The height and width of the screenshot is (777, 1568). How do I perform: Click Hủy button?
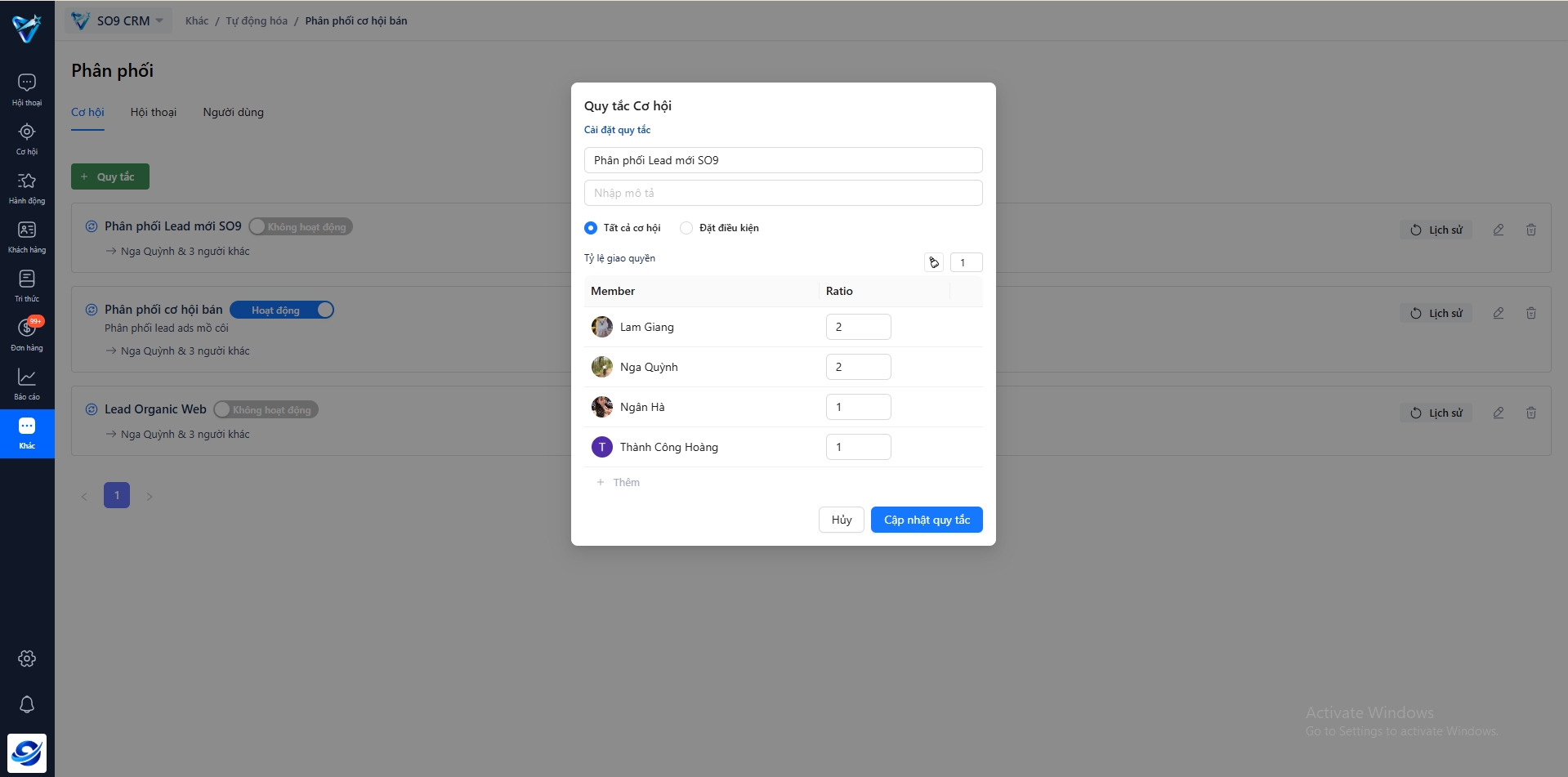tap(842, 520)
